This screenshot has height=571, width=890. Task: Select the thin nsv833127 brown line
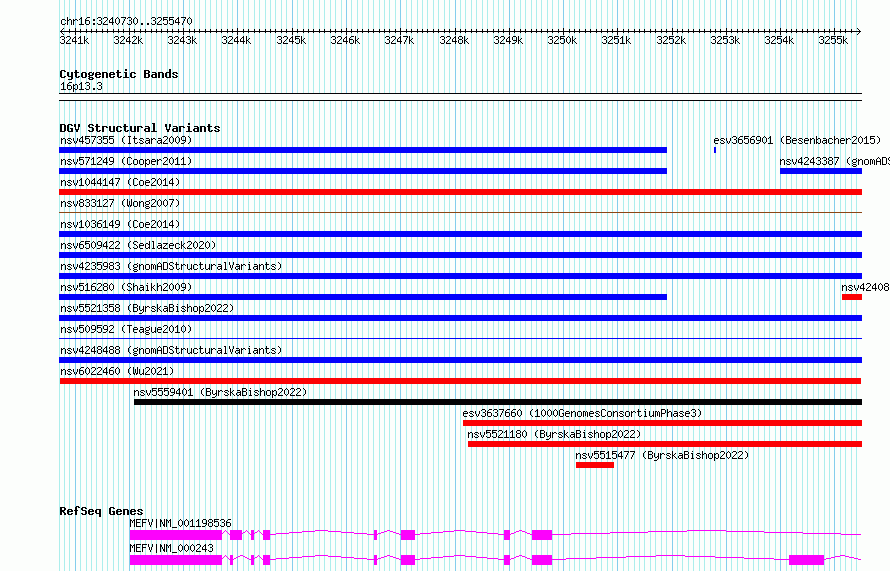[460, 213]
